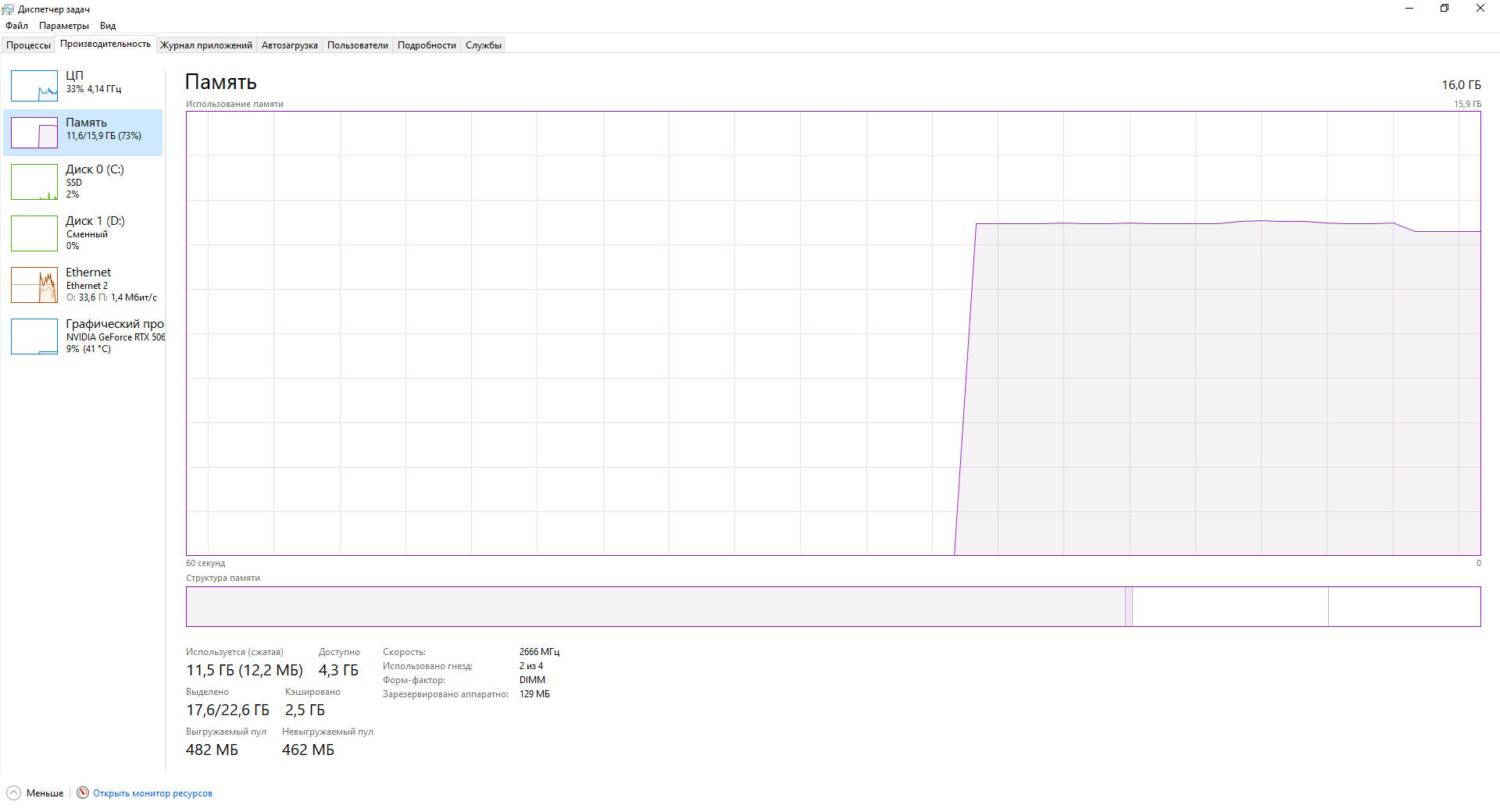Switch to the Подробности tab

427,45
